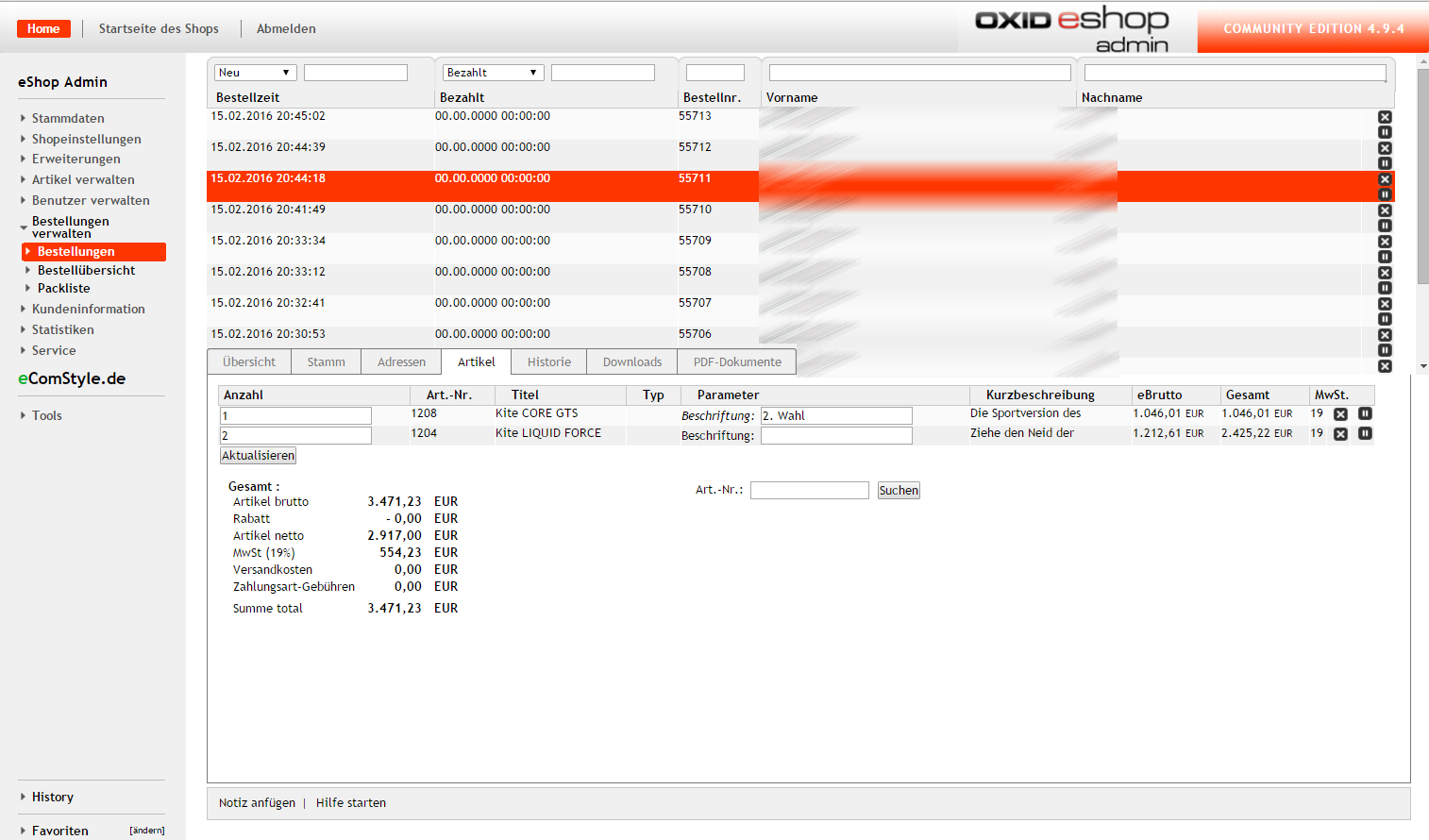This screenshot has height=840, width=1429.
Task: Focus the Bestellnr. filter field
Action: 715,73
